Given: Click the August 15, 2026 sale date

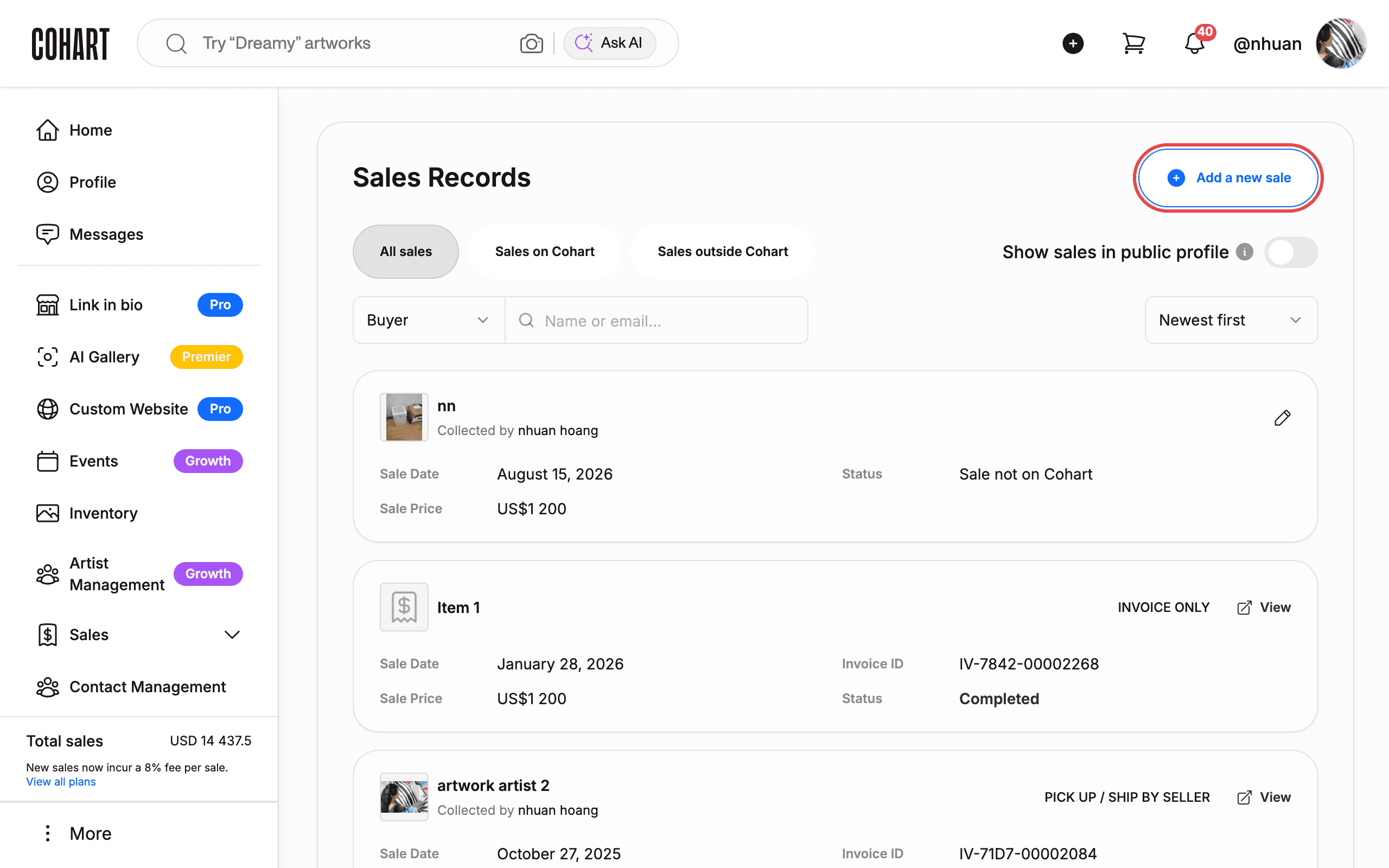Looking at the screenshot, I should click(x=555, y=474).
